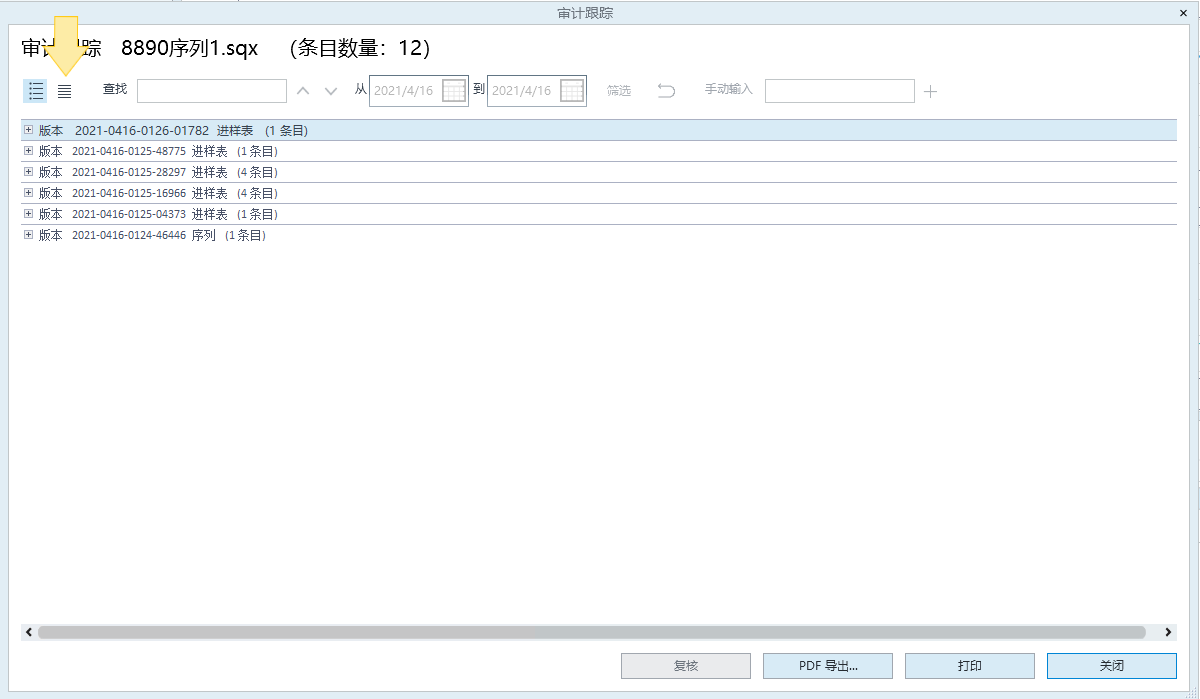
Task: Select text '2021-0416-0125-28297'
Action: point(129,173)
